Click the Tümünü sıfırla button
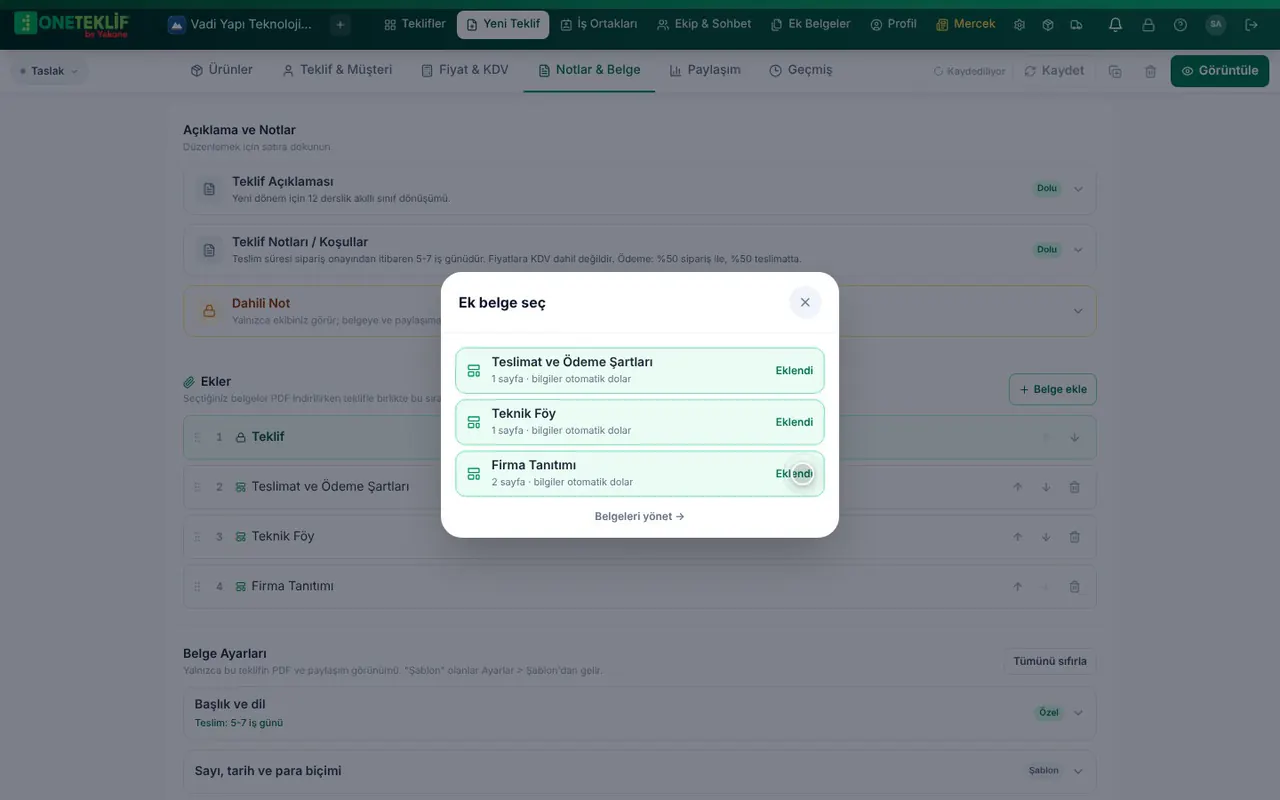The width and height of the screenshot is (1280, 800). point(1050,661)
